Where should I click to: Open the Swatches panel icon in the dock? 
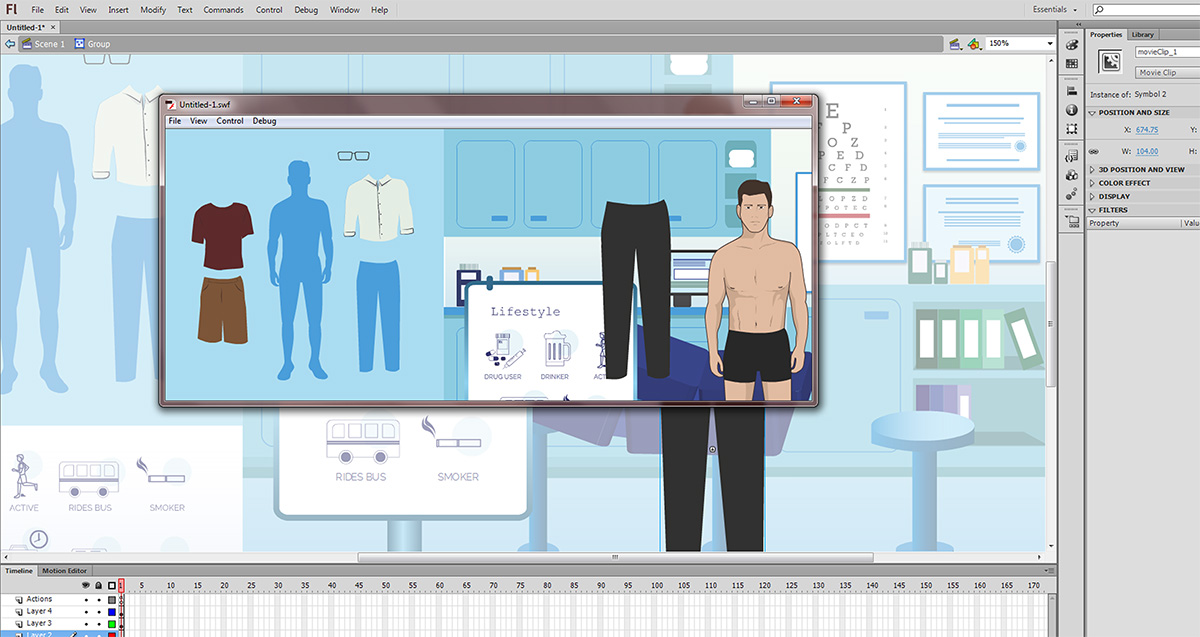click(x=1072, y=64)
